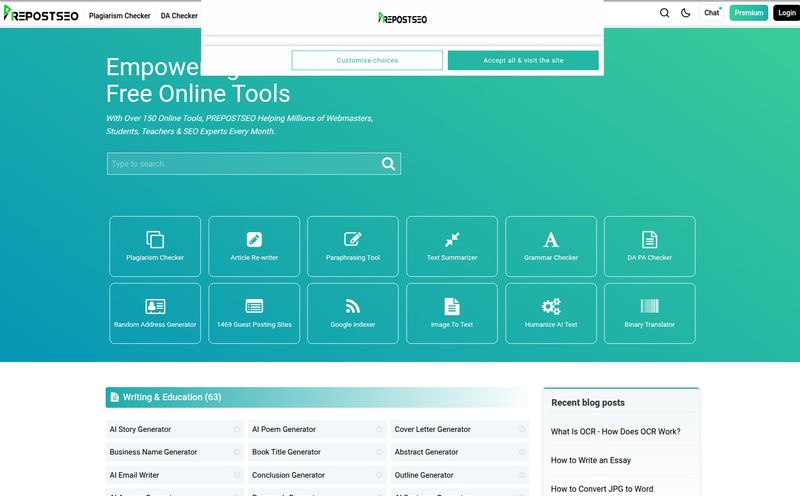Click the Prepostseo logo in header

click(41, 14)
